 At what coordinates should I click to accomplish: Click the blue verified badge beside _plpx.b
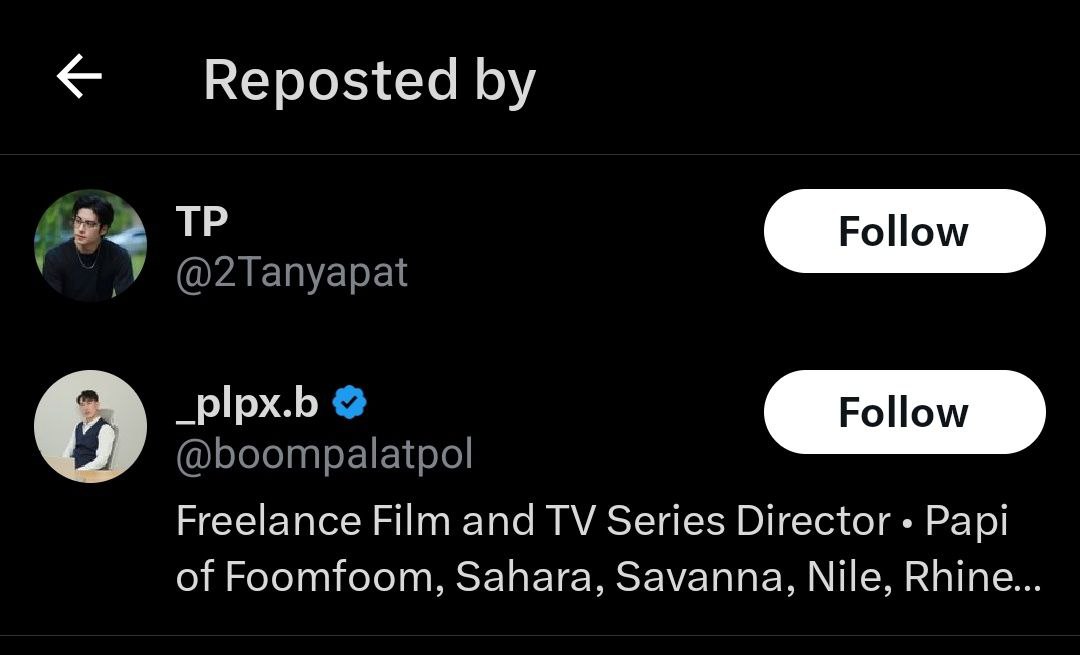349,403
